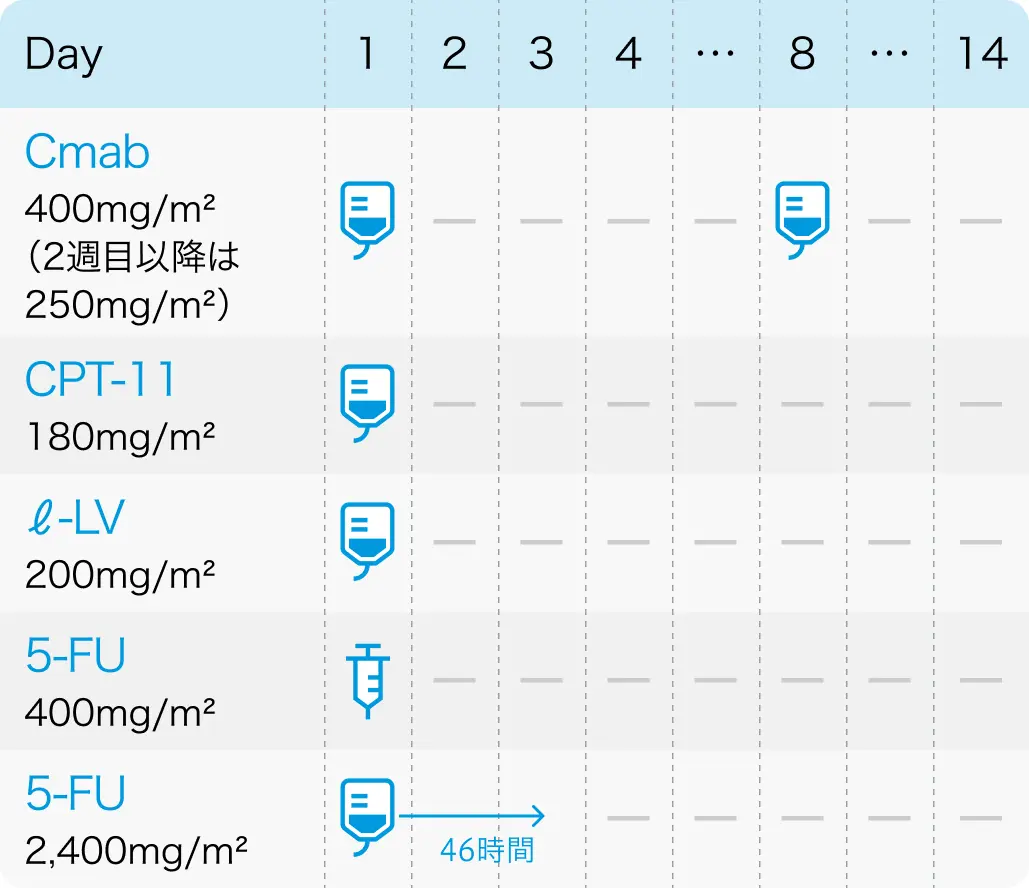Click the Cmab Day 8 infusion bag icon

click(x=802, y=220)
